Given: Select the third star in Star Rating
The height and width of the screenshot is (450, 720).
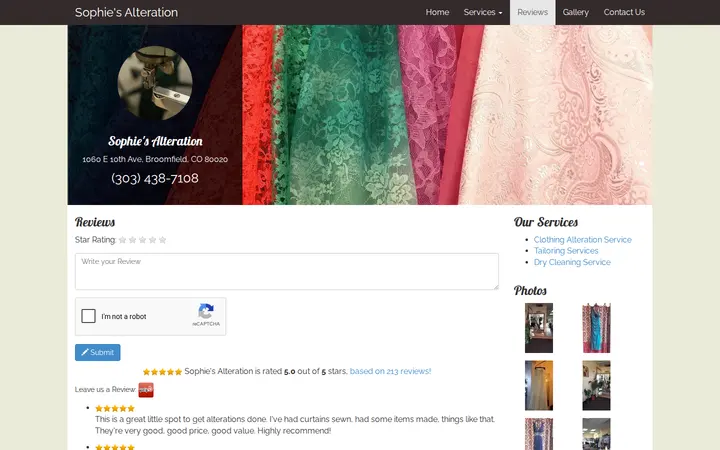Looking at the screenshot, I should [142, 240].
